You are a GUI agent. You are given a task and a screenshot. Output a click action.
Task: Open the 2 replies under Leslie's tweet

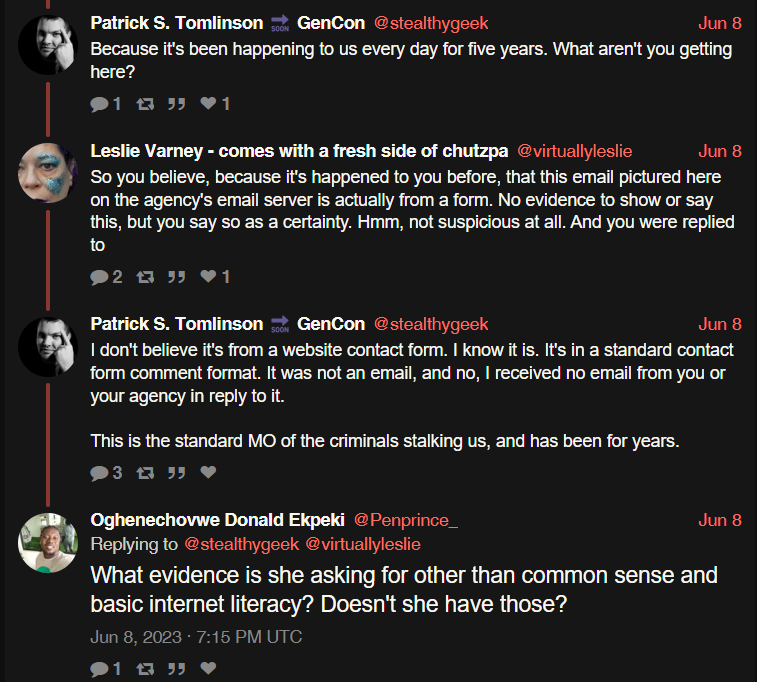(106, 277)
